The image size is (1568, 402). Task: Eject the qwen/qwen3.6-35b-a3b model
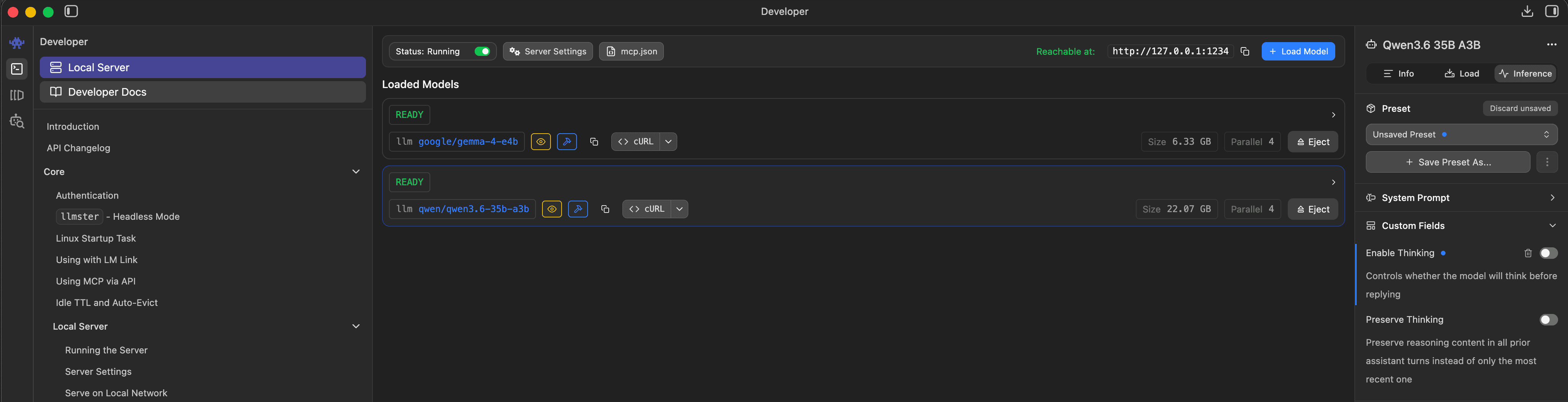pos(1313,209)
